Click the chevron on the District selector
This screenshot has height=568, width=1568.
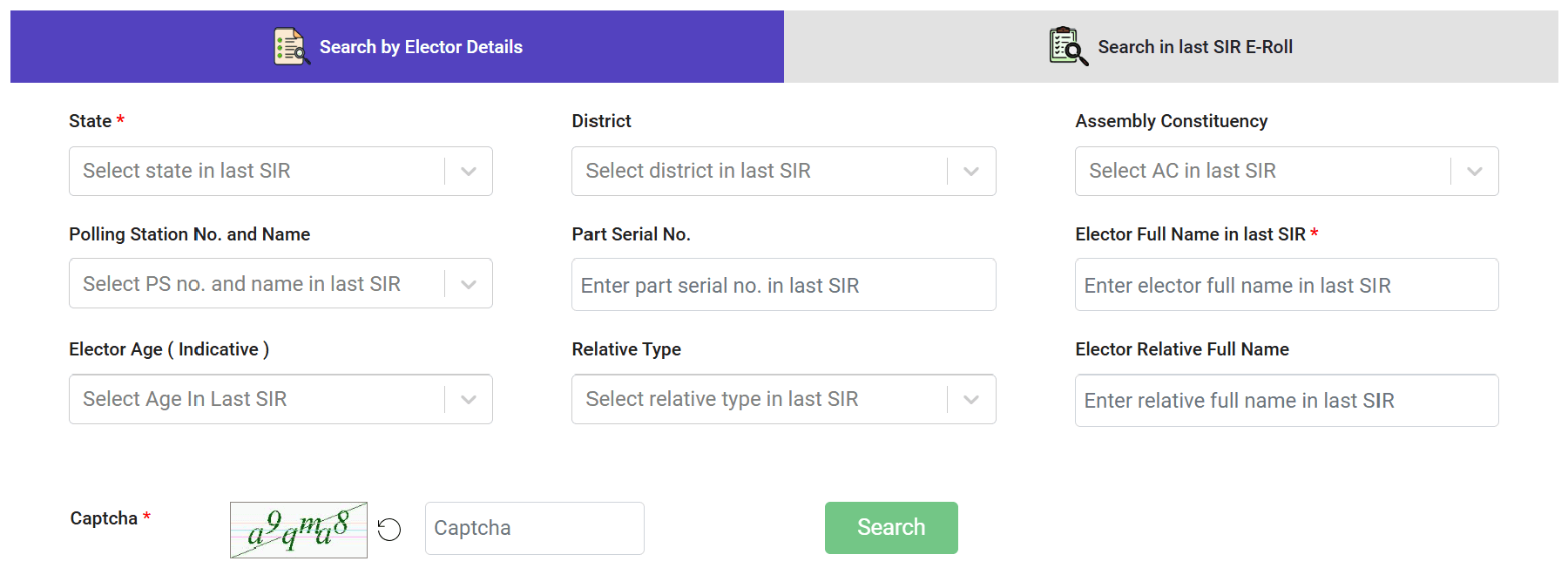971,171
